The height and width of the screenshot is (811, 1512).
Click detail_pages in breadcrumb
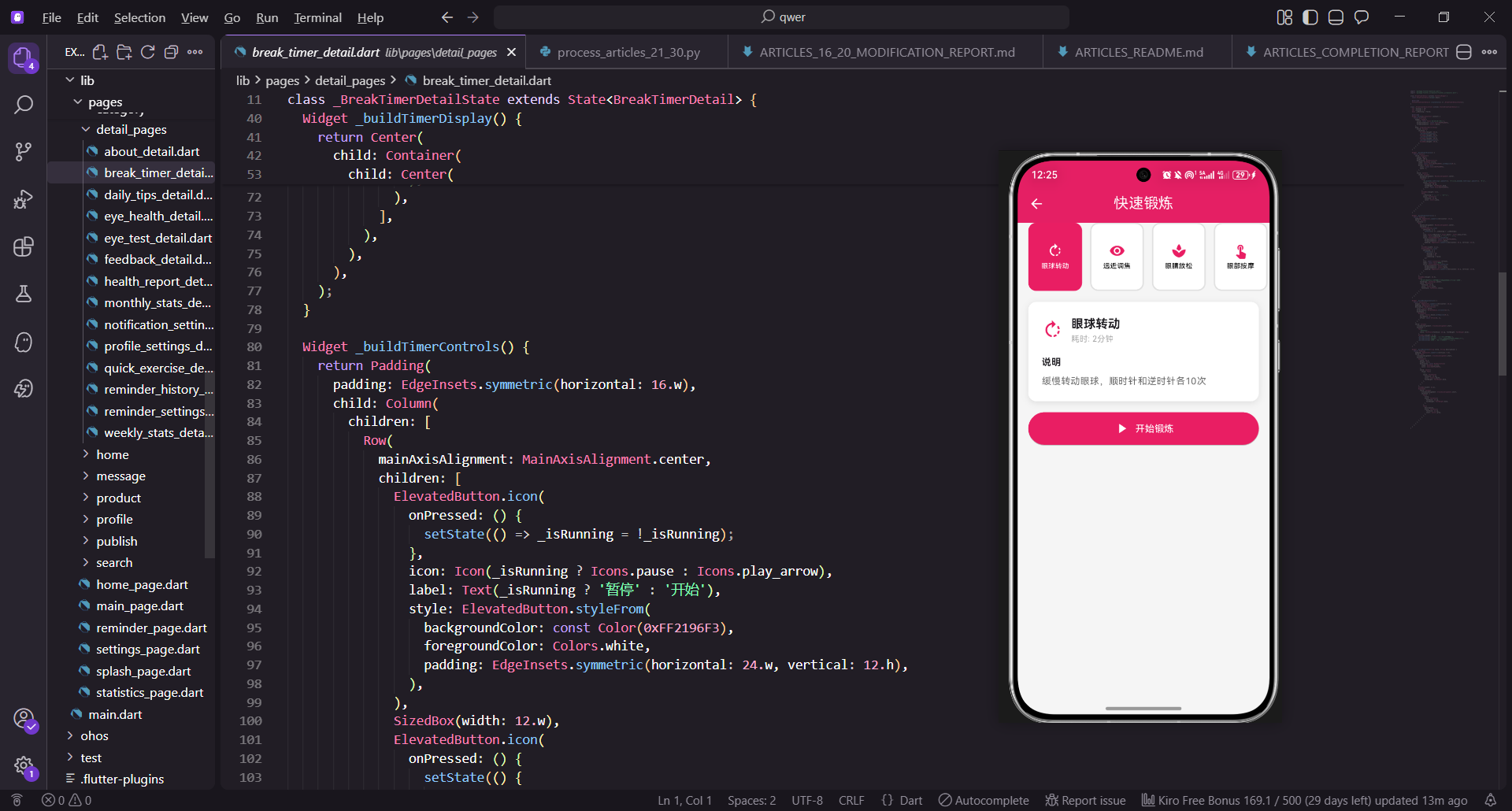(x=350, y=80)
